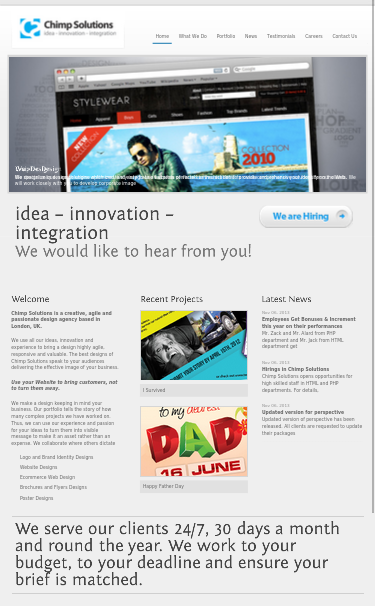The height and width of the screenshot is (606, 375).
Task: Open the I Survived project thumbnail
Action: pyautogui.click(x=194, y=345)
